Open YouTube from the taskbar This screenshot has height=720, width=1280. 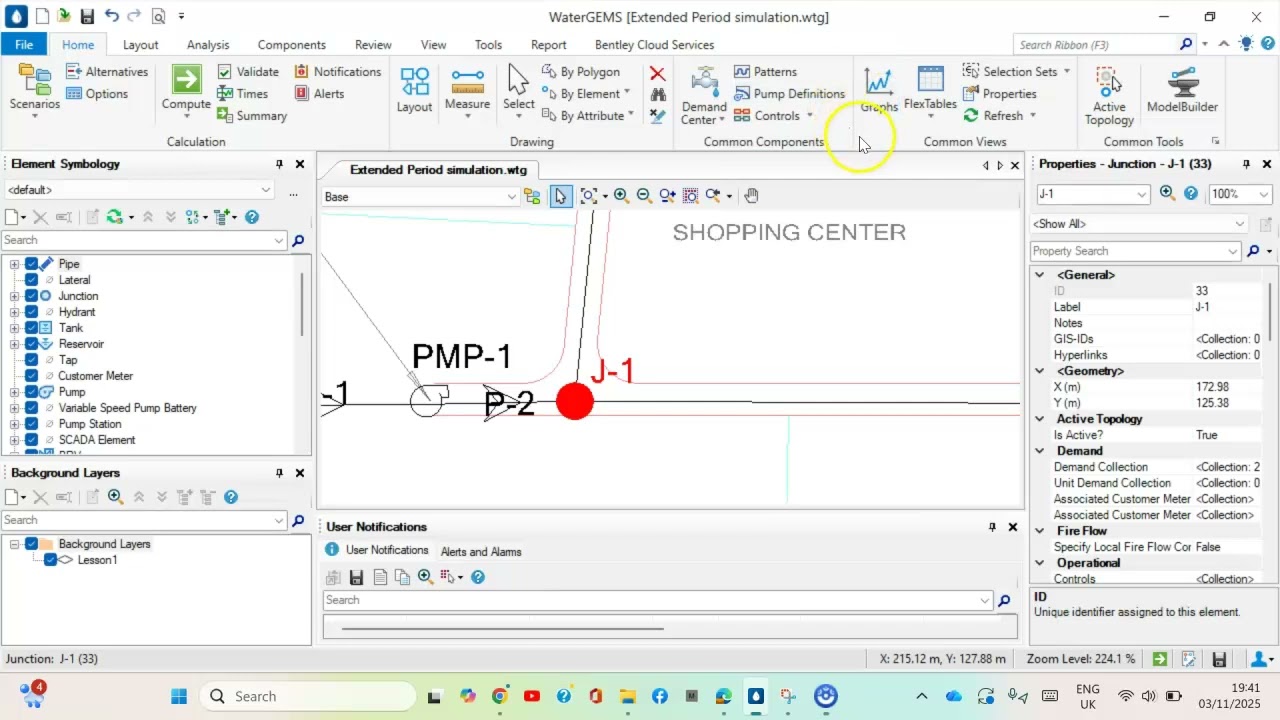[531, 696]
